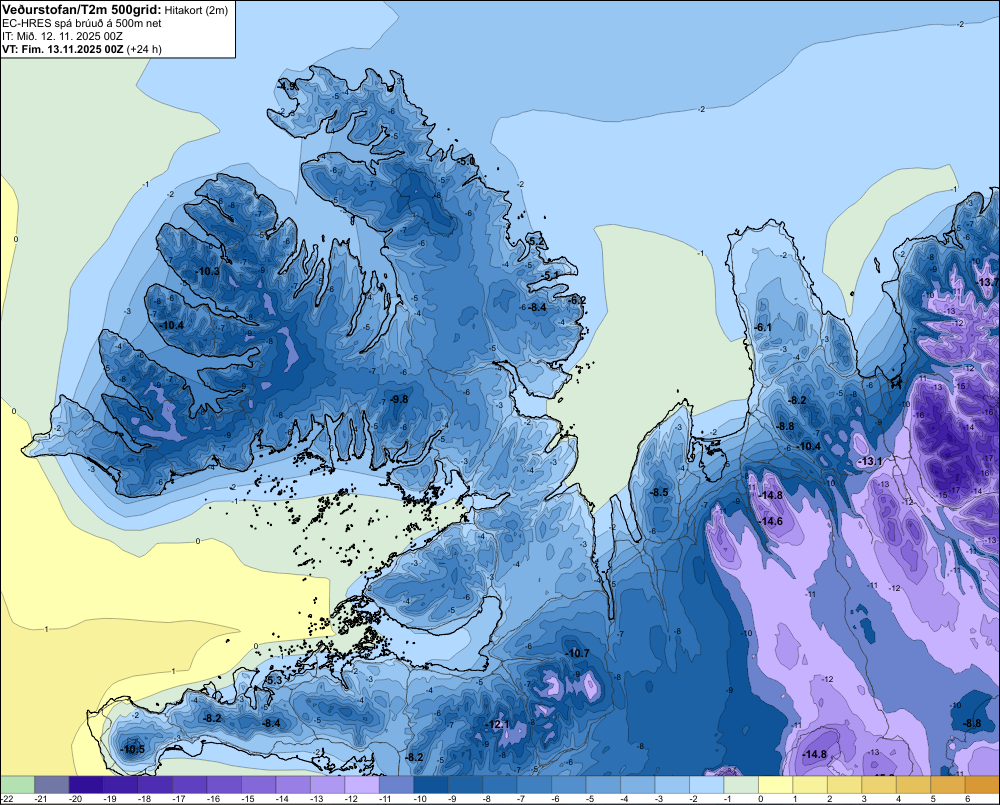This screenshot has height=805, width=1000.
Task: Select the legend swatch between 4 and 5
Action: point(913,784)
